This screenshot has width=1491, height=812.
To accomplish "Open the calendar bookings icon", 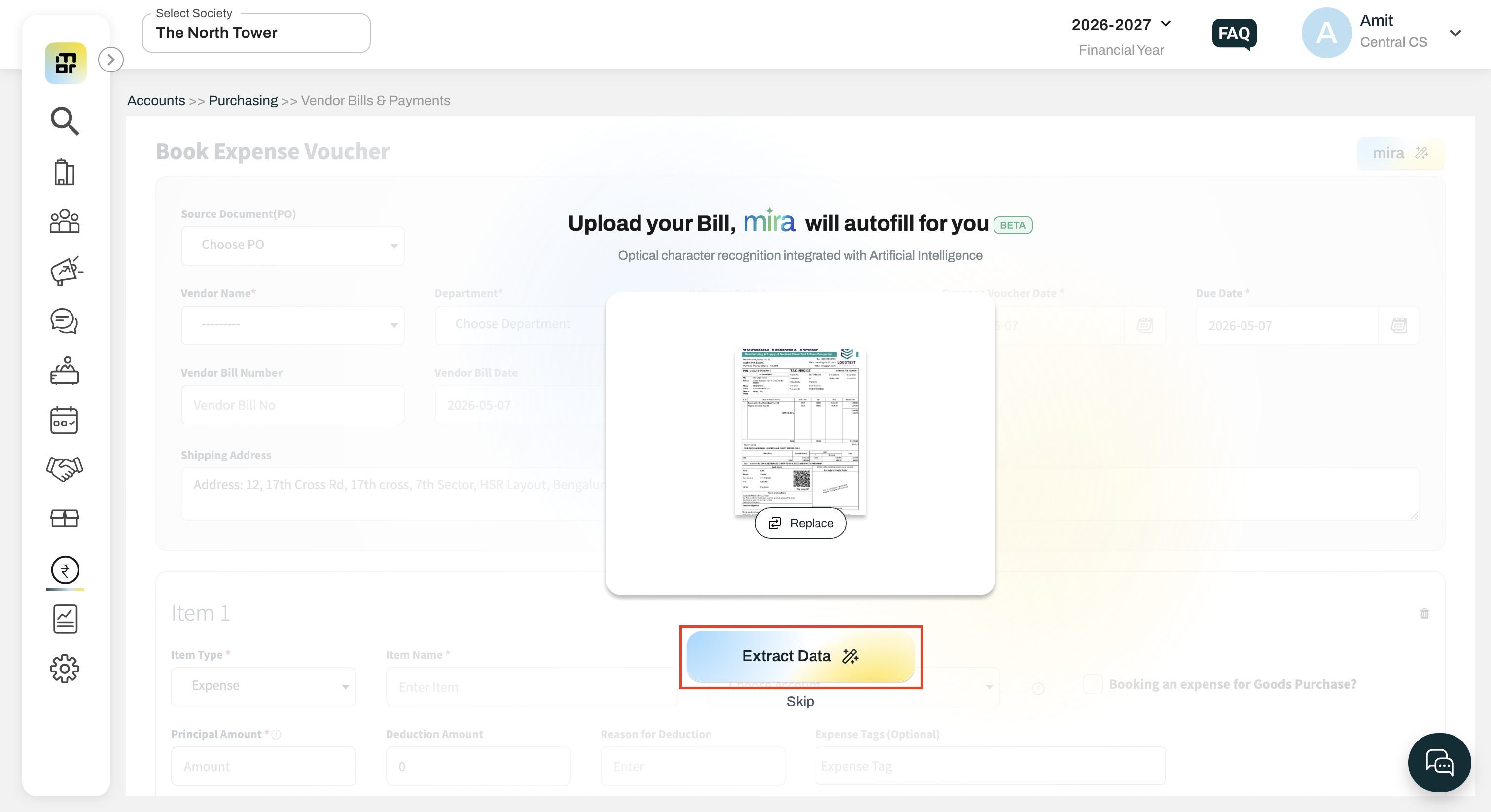I will [x=65, y=420].
